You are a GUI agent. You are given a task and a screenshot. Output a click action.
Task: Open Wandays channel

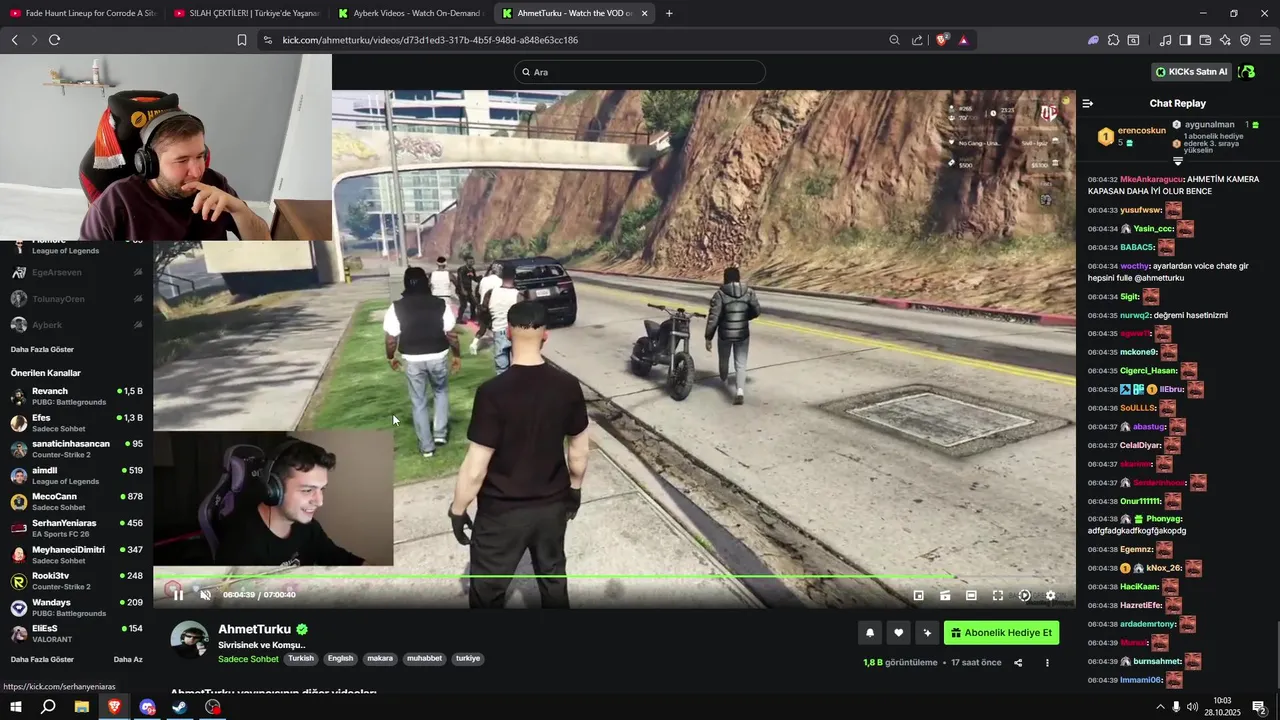[76, 608]
